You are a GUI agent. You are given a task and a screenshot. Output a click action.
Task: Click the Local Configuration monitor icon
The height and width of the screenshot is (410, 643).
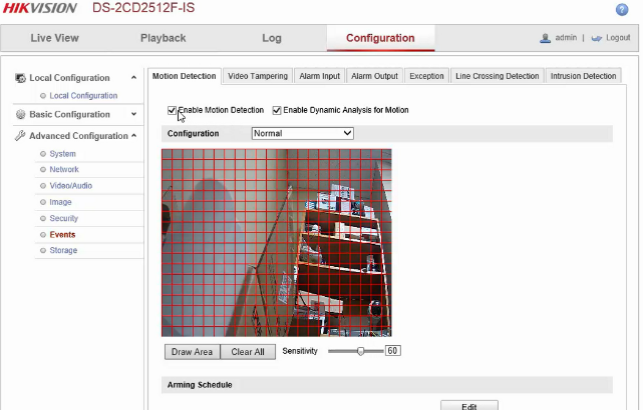[20, 78]
